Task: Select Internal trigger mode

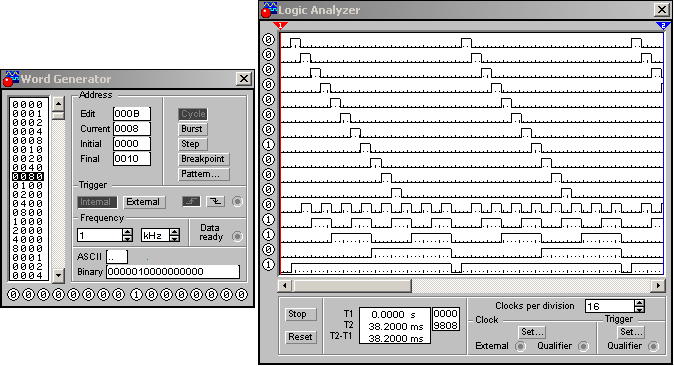Action: click(x=97, y=202)
